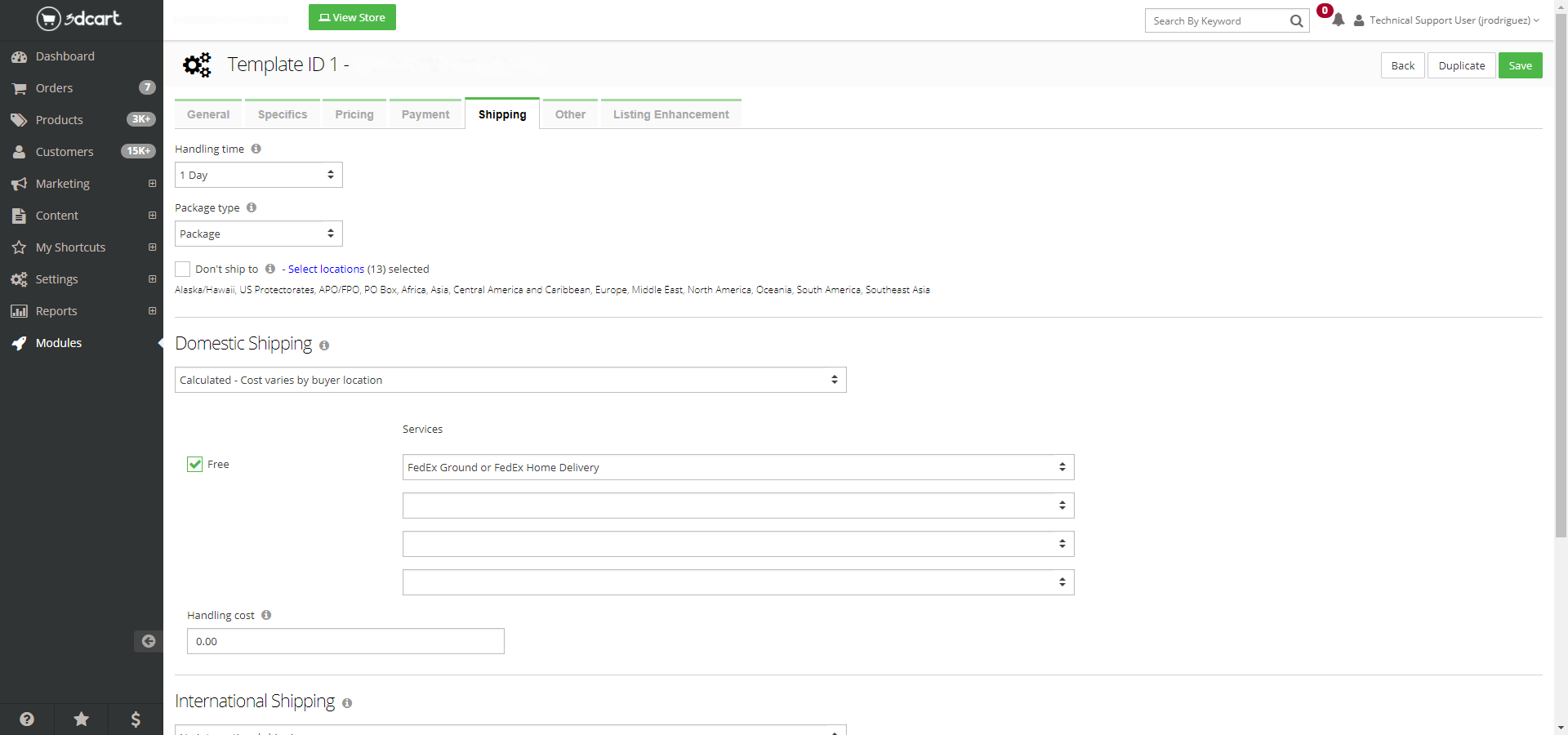The image size is (1568, 735).
Task: Click the dollar sign icon
Action: click(136, 719)
